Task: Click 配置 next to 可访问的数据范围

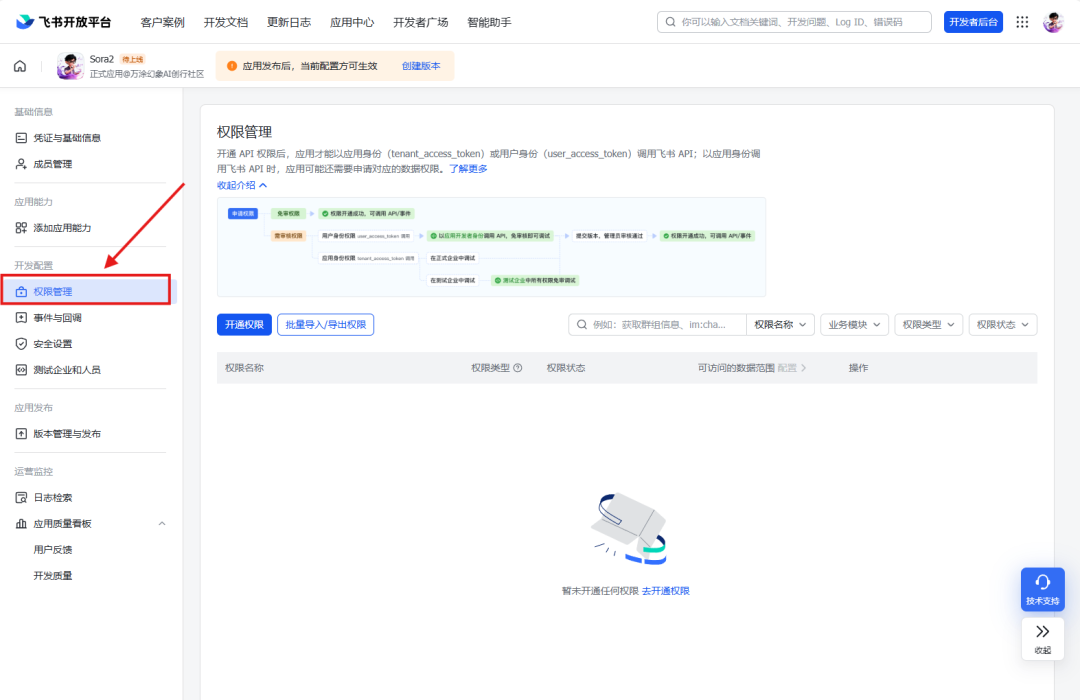Action: tap(791, 368)
